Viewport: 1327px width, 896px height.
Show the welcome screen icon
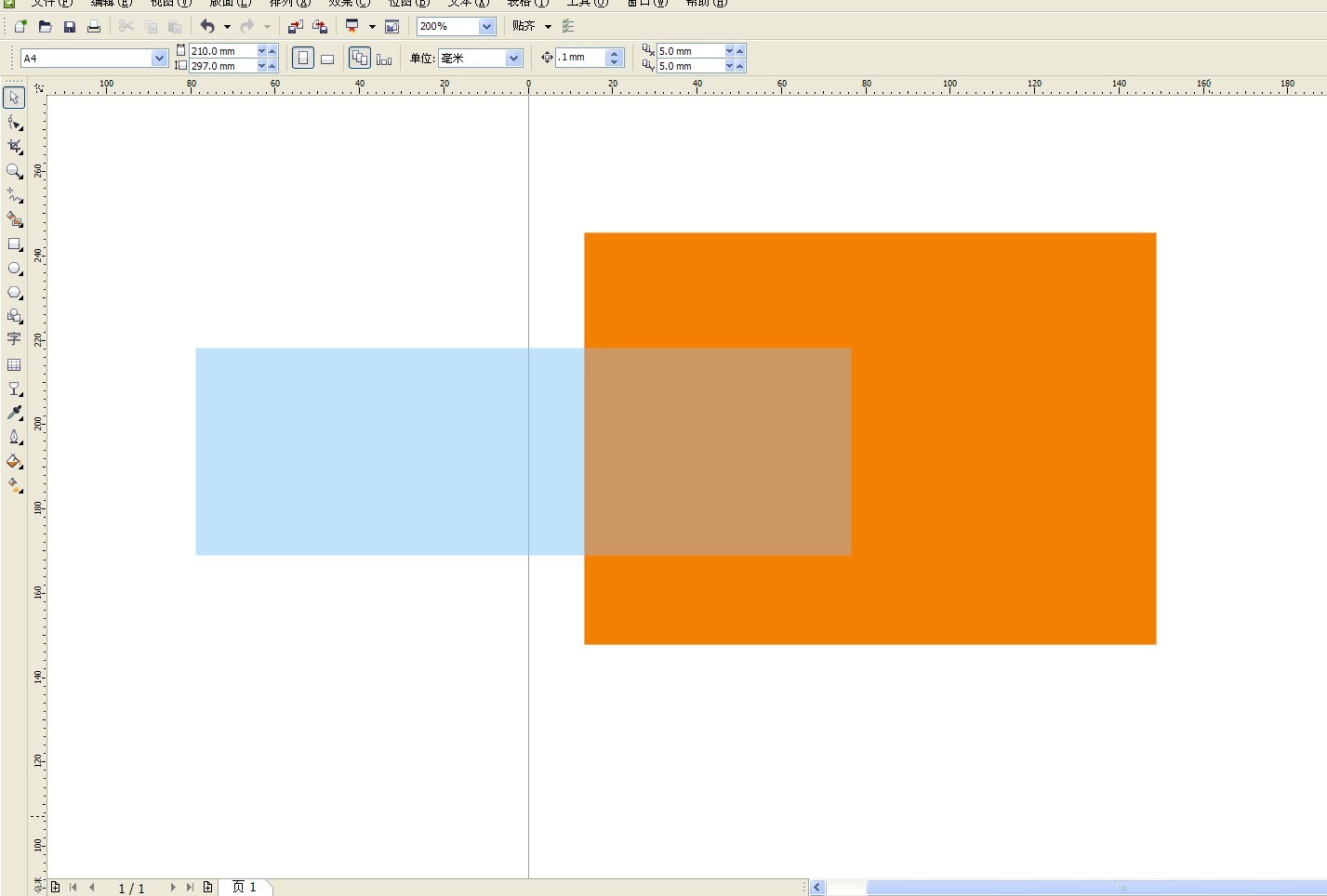coord(392,26)
